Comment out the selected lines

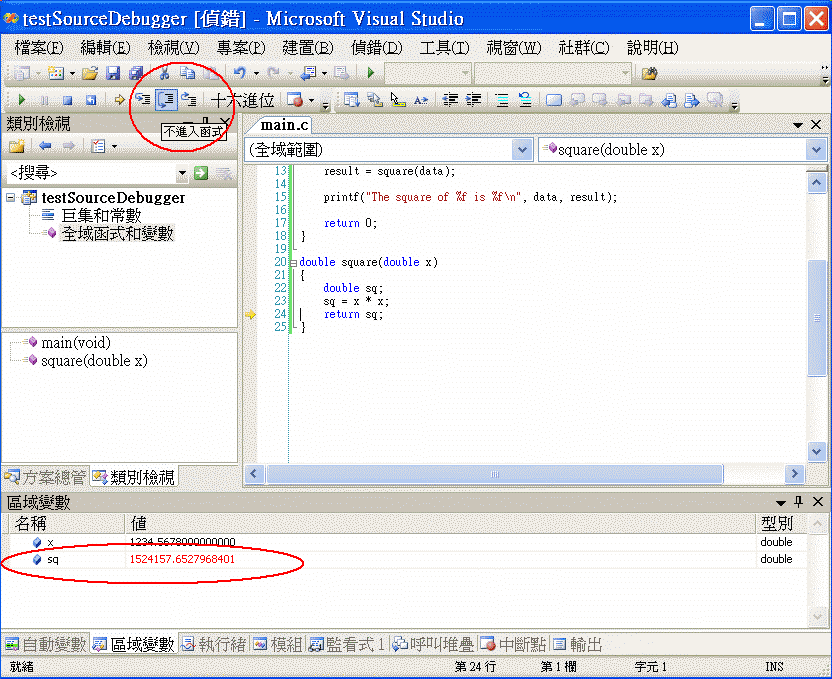click(x=502, y=100)
